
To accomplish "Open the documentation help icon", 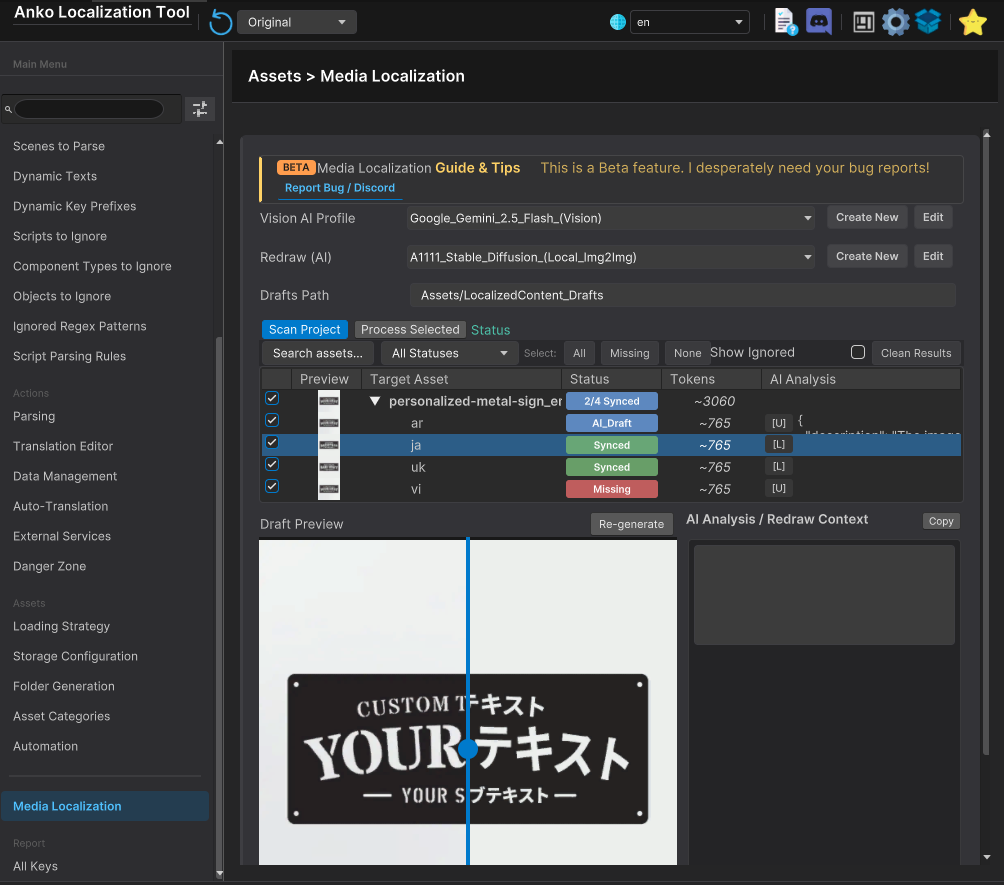I will [x=785, y=22].
